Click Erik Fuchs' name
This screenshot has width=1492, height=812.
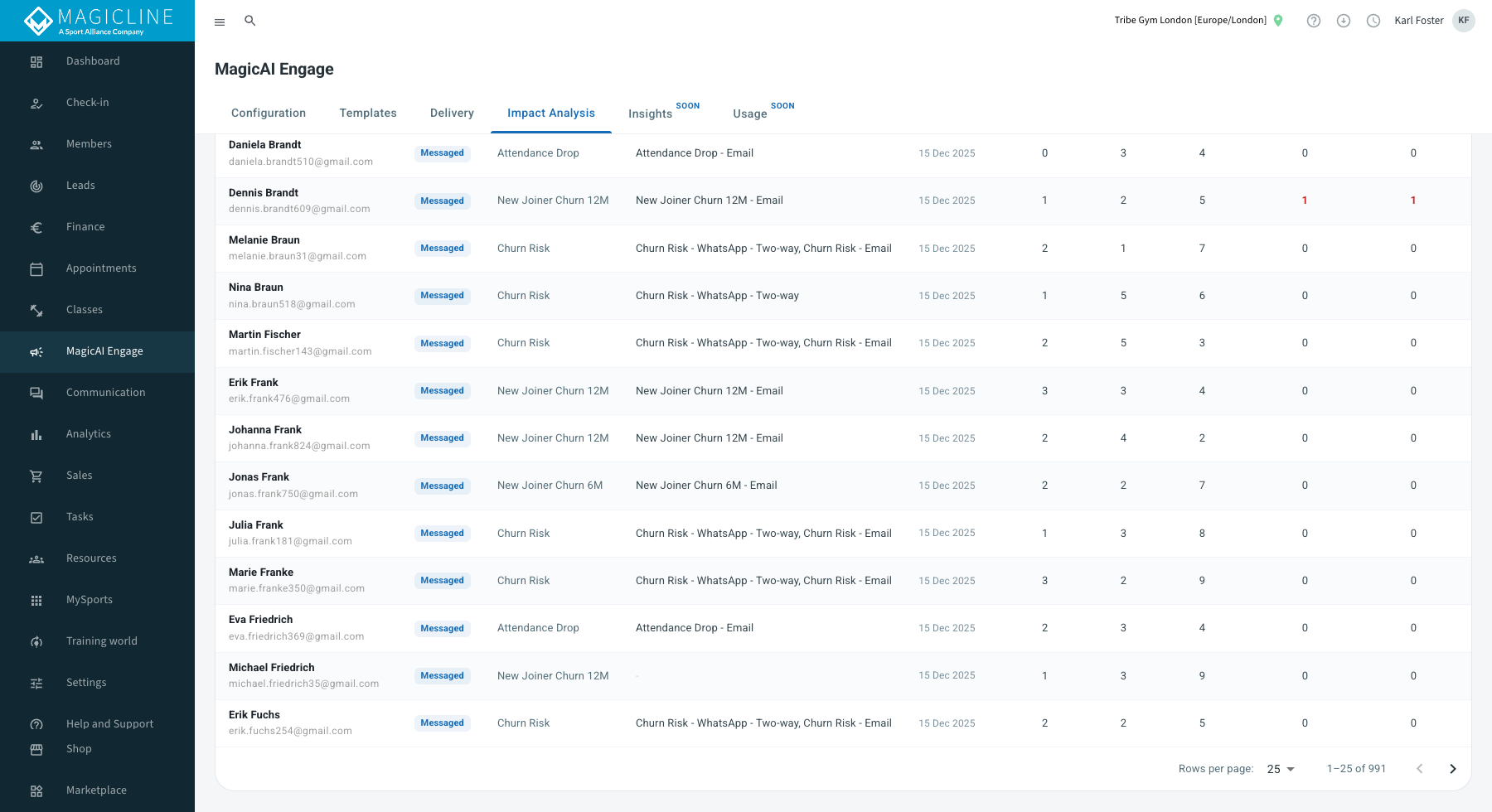pos(254,715)
